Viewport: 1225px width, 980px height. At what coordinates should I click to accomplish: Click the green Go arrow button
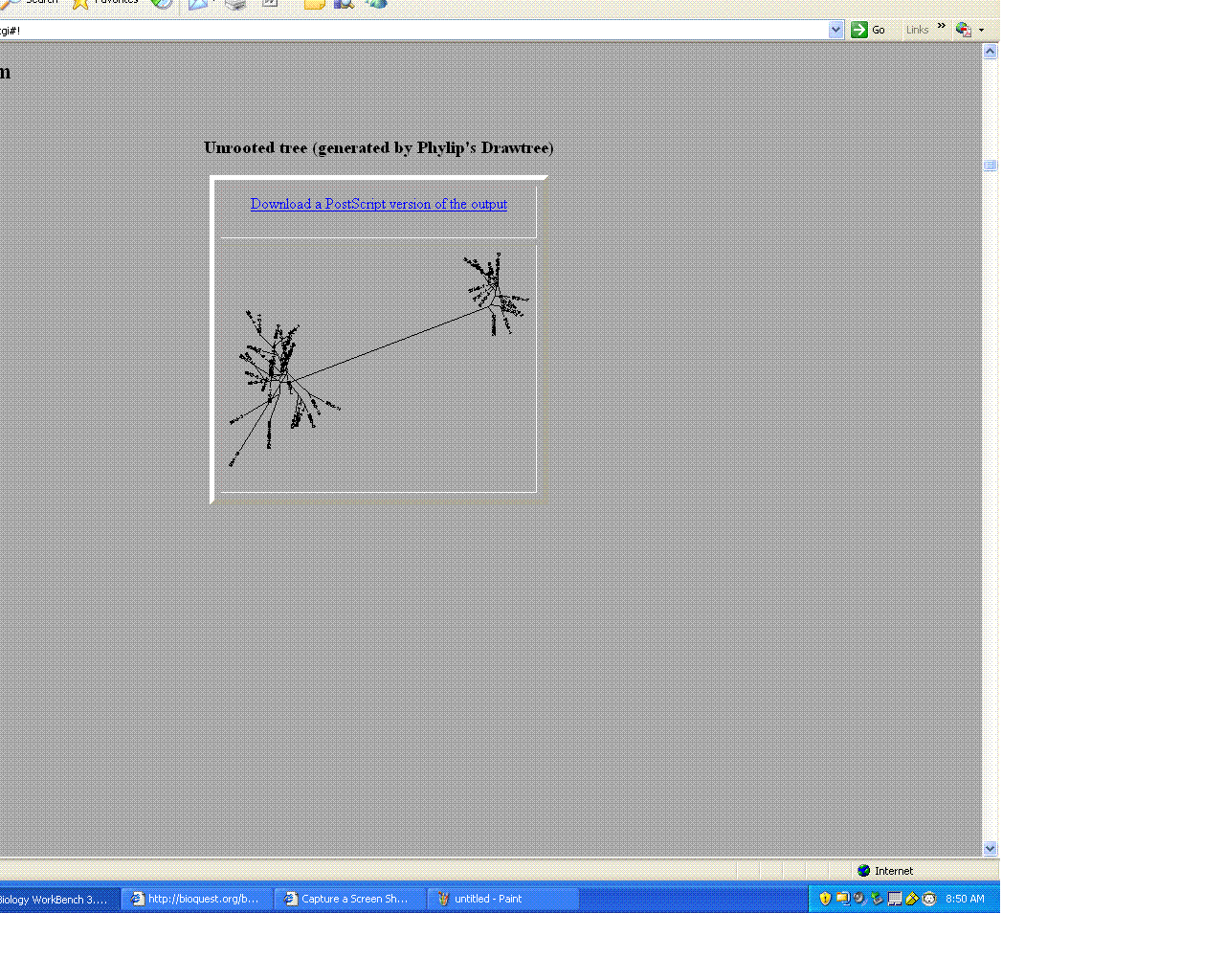coord(859,30)
